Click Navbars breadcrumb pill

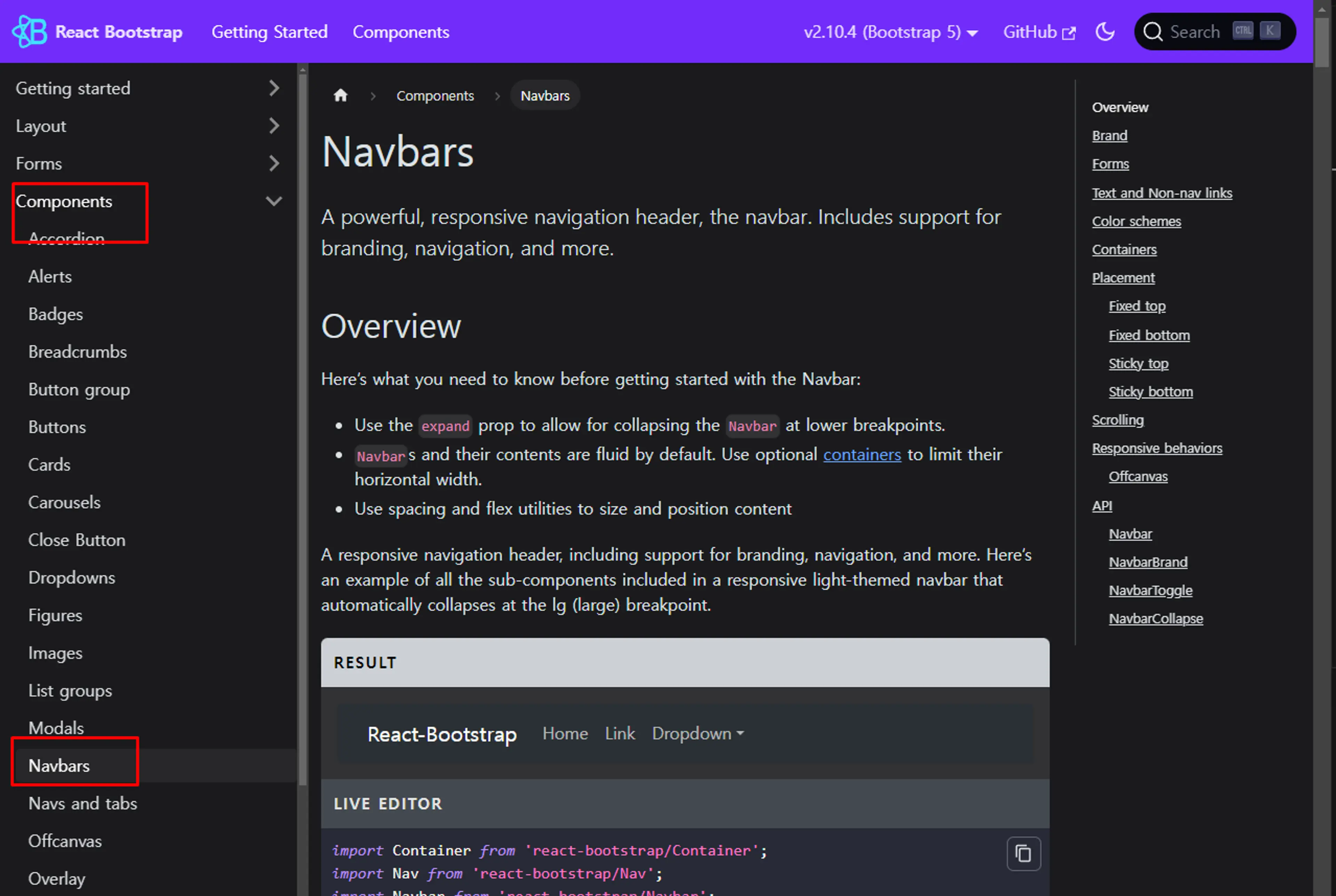[x=545, y=95]
